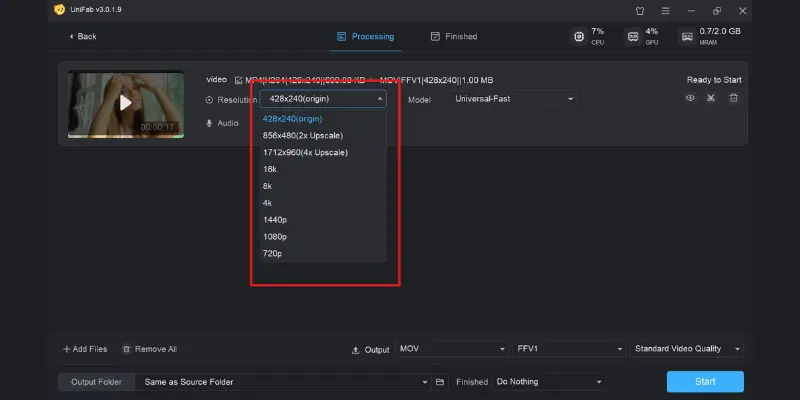This screenshot has height=400, width=800.
Task: Click the scissors trim icon
Action: click(711, 98)
